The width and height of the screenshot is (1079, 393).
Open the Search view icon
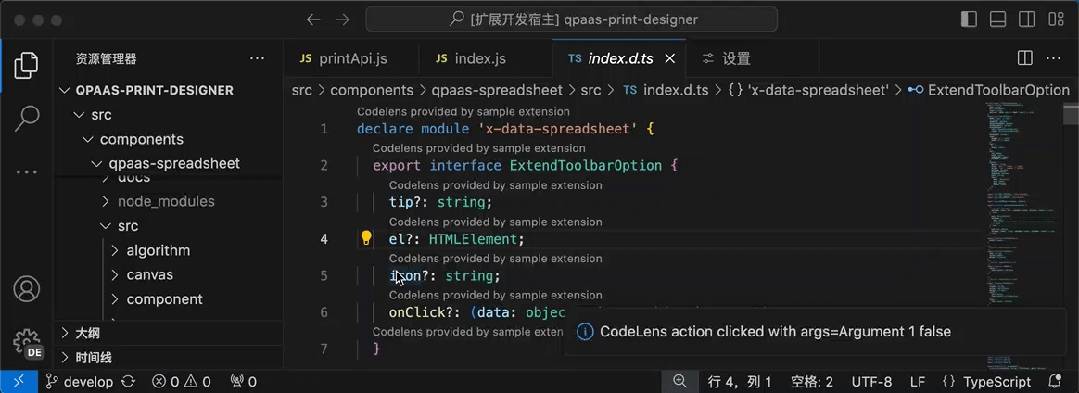tap(26, 118)
